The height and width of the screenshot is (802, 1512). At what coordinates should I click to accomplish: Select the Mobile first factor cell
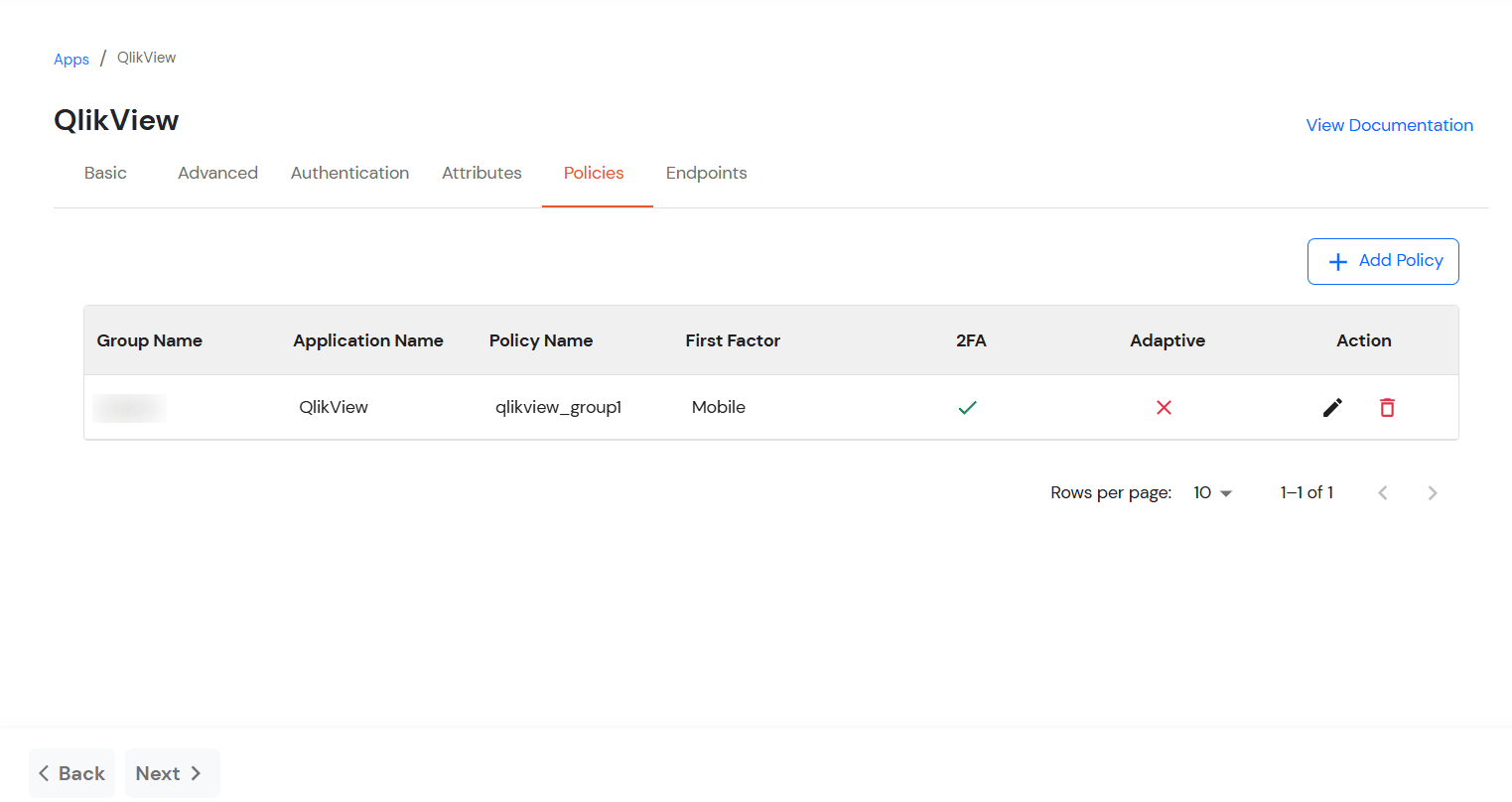[719, 407]
